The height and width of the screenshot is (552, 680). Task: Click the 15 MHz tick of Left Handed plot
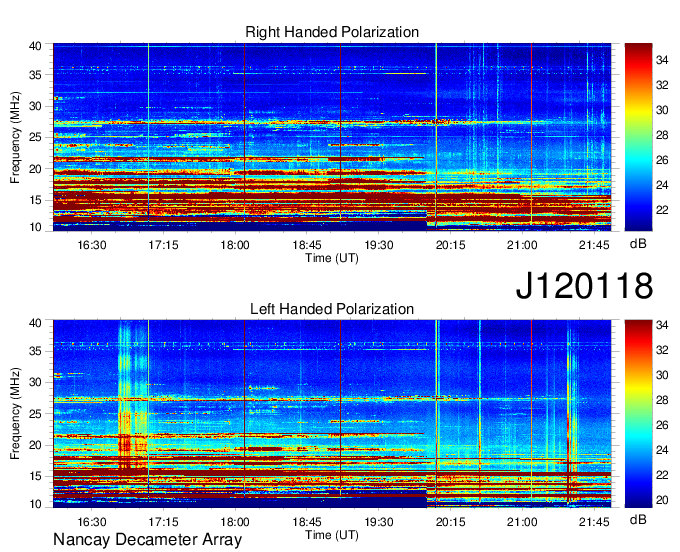coord(35,477)
